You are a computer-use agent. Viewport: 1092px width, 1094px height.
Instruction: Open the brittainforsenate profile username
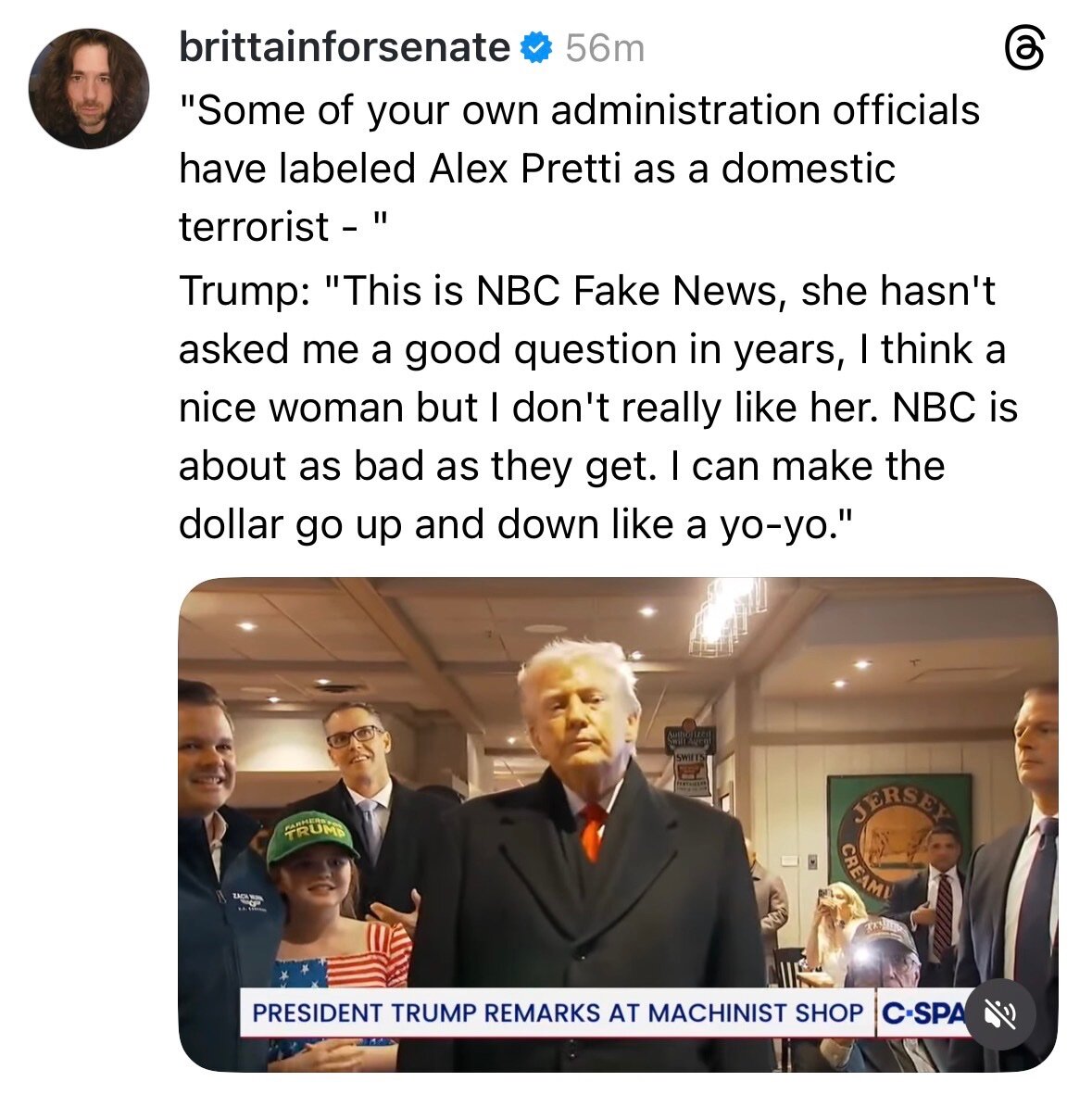[344, 47]
